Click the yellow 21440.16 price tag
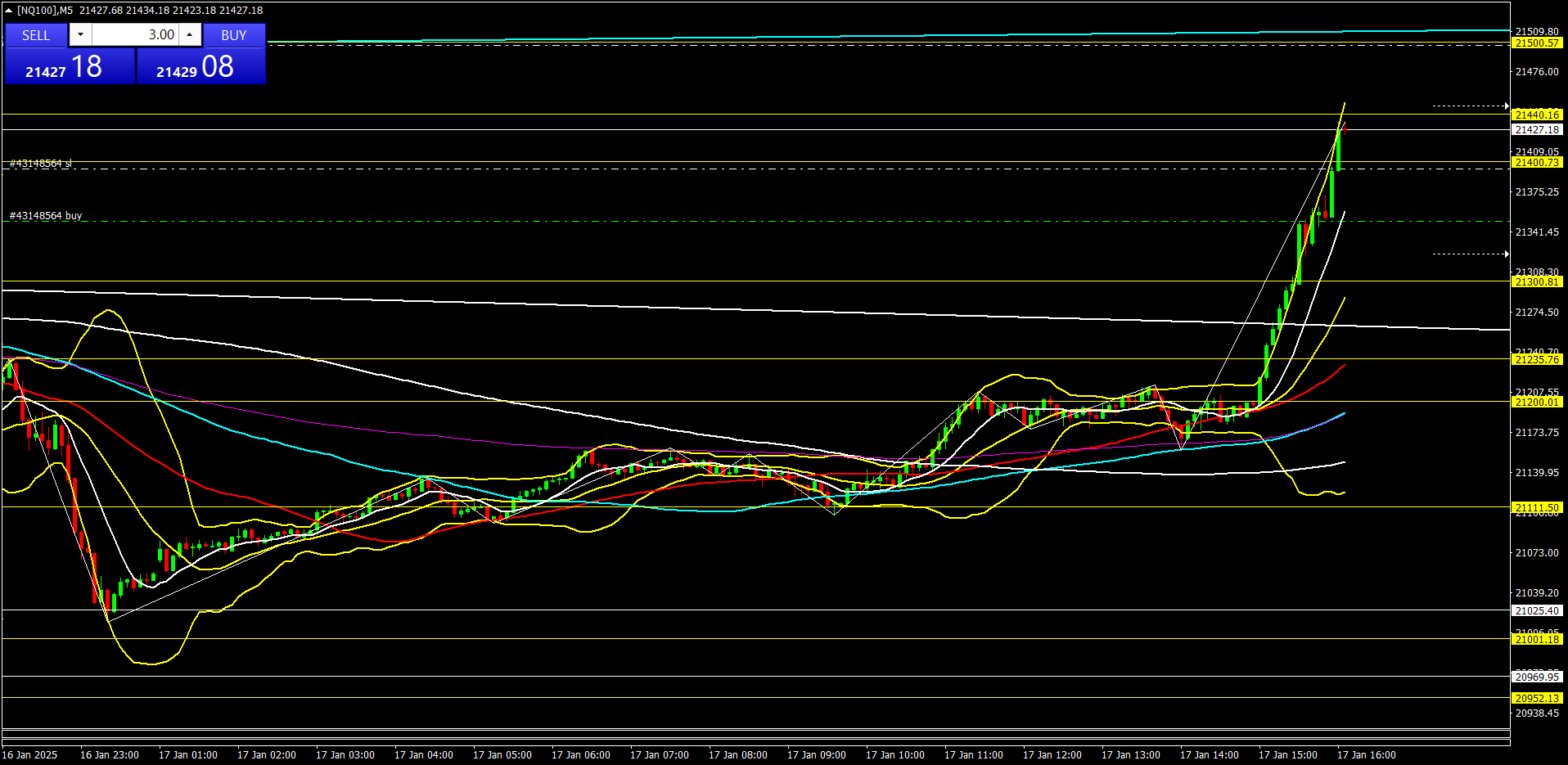This screenshot has height=765, width=1568. tap(1537, 115)
